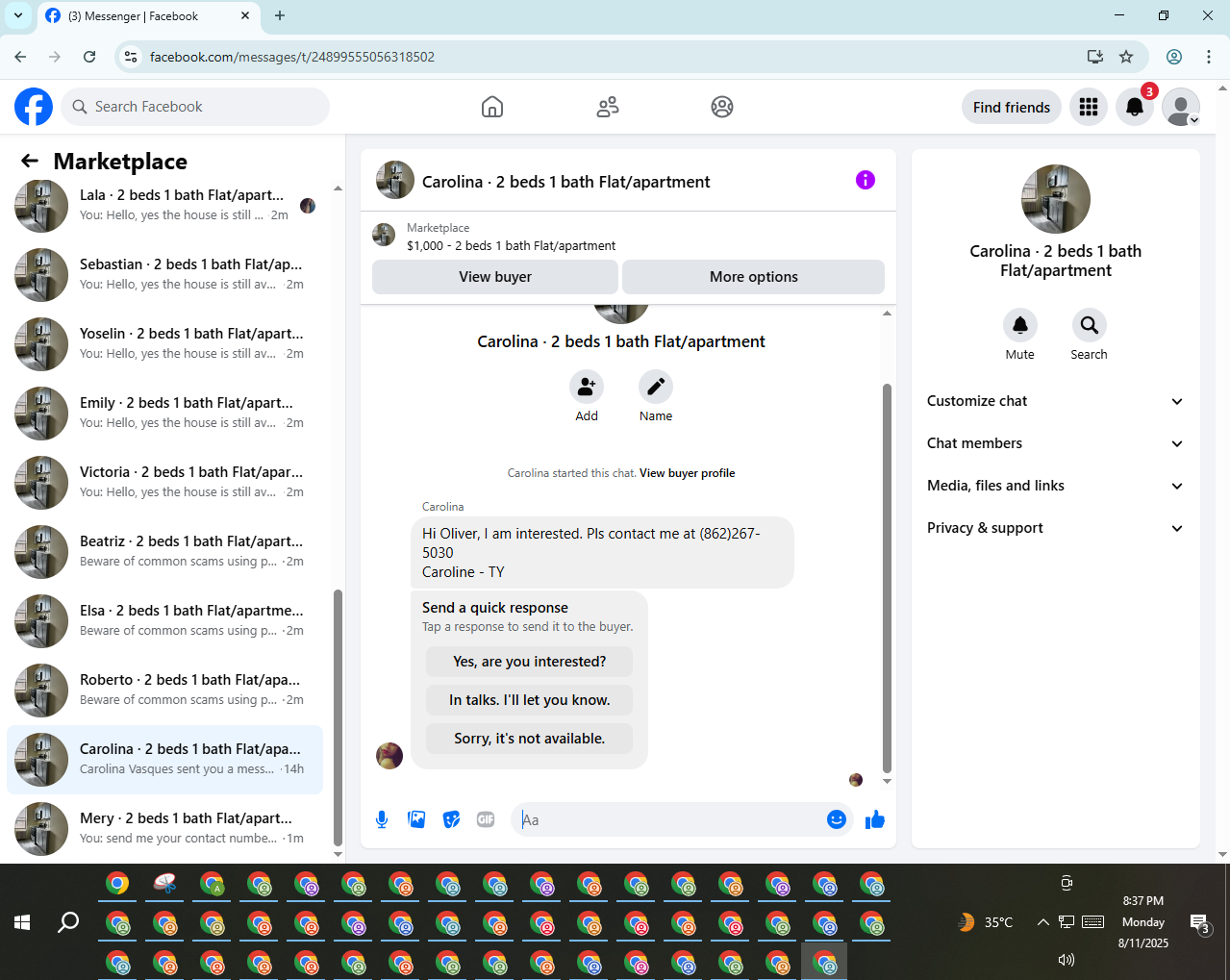This screenshot has height=980, width=1230.
Task: Click the conversation list scrollbar
Action: (x=338, y=716)
